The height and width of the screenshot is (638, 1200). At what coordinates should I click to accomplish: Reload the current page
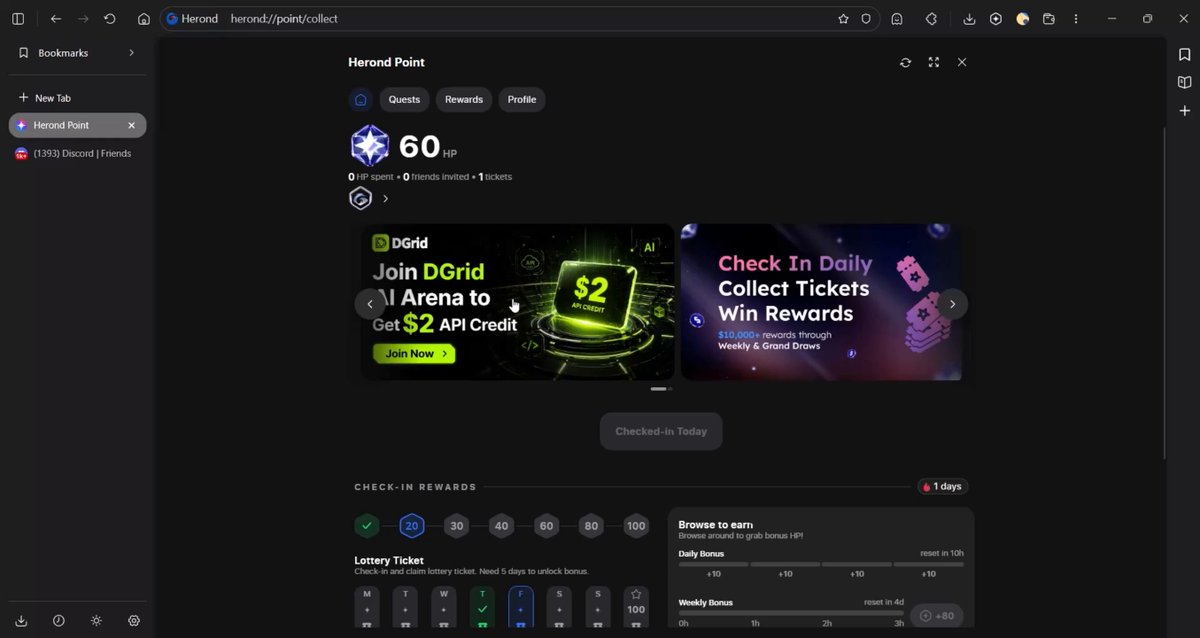(110, 19)
